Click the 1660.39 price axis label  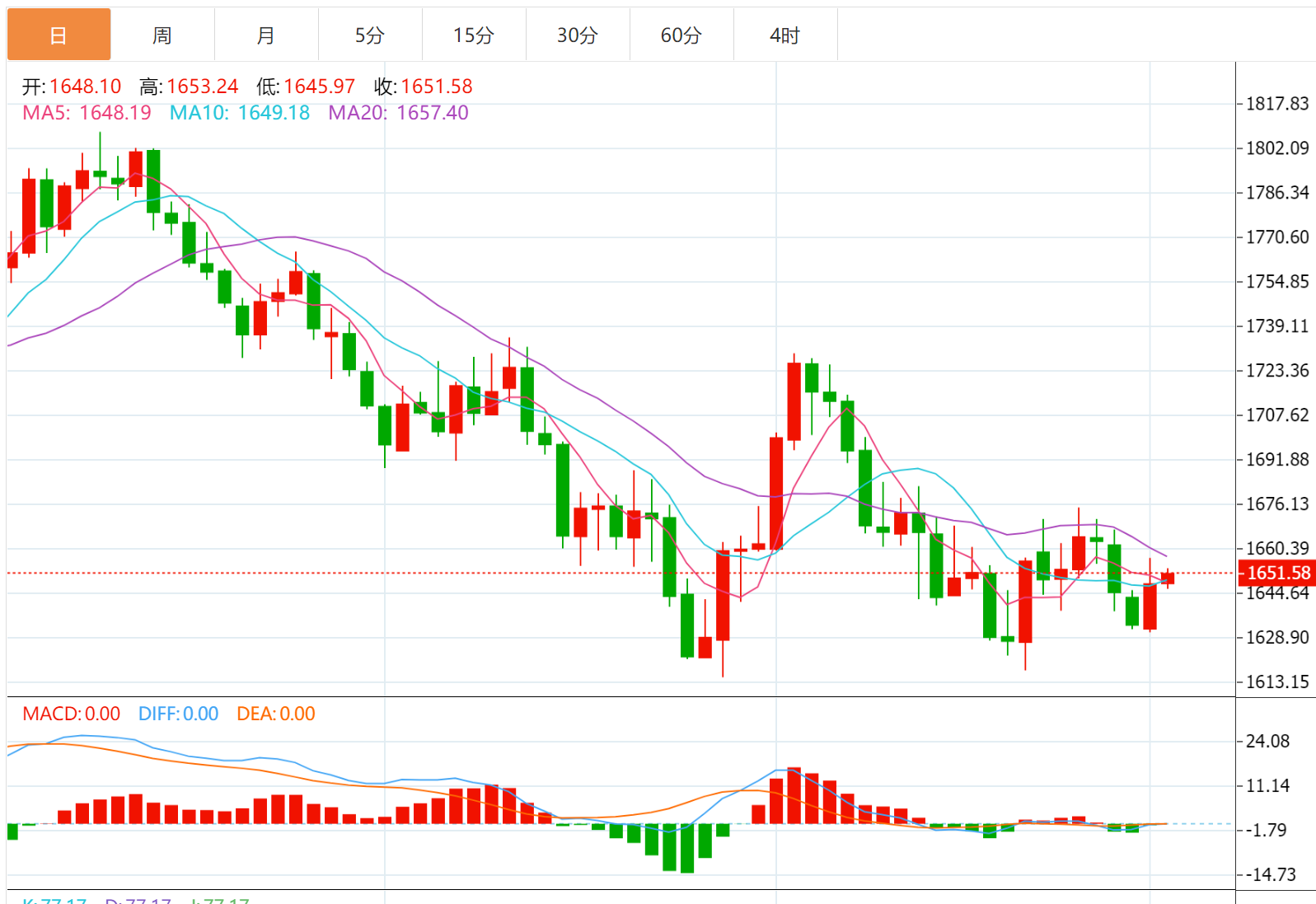tap(1277, 549)
